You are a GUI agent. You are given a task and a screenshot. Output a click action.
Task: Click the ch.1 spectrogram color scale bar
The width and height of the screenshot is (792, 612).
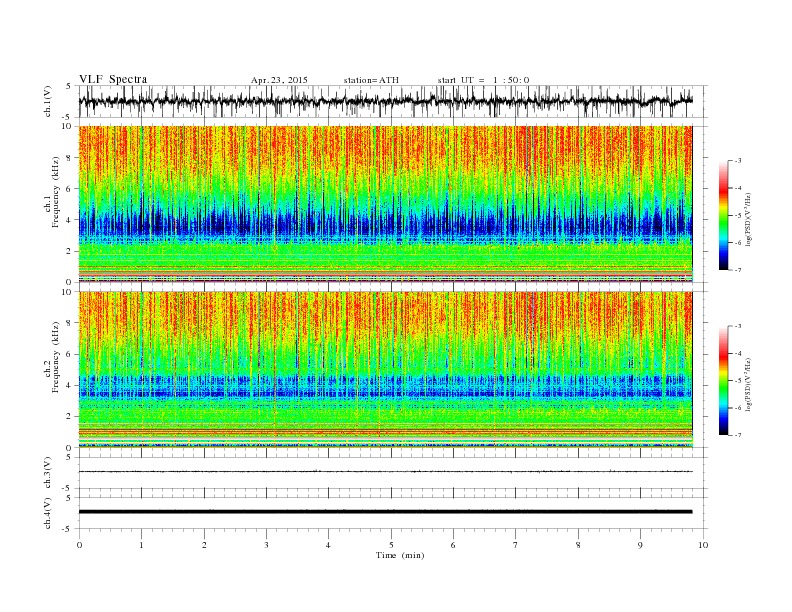click(724, 216)
